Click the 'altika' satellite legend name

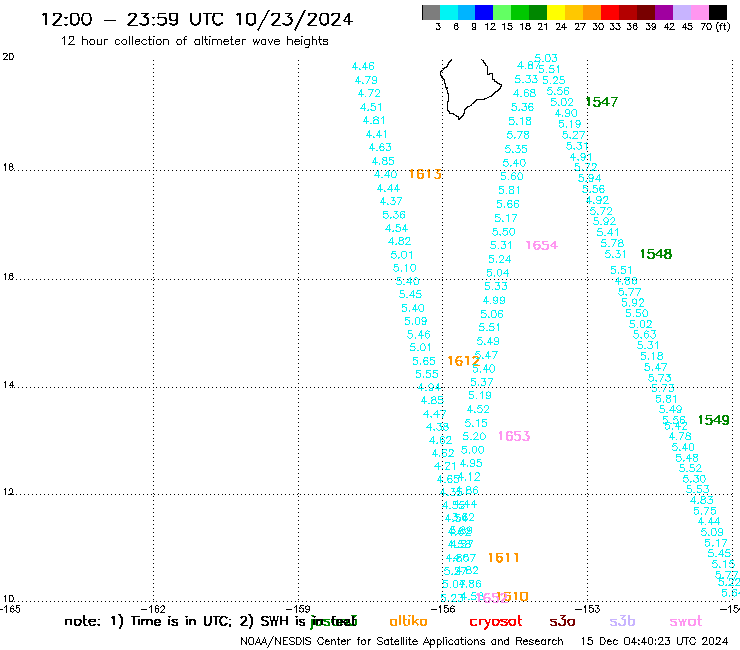point(408,621)
